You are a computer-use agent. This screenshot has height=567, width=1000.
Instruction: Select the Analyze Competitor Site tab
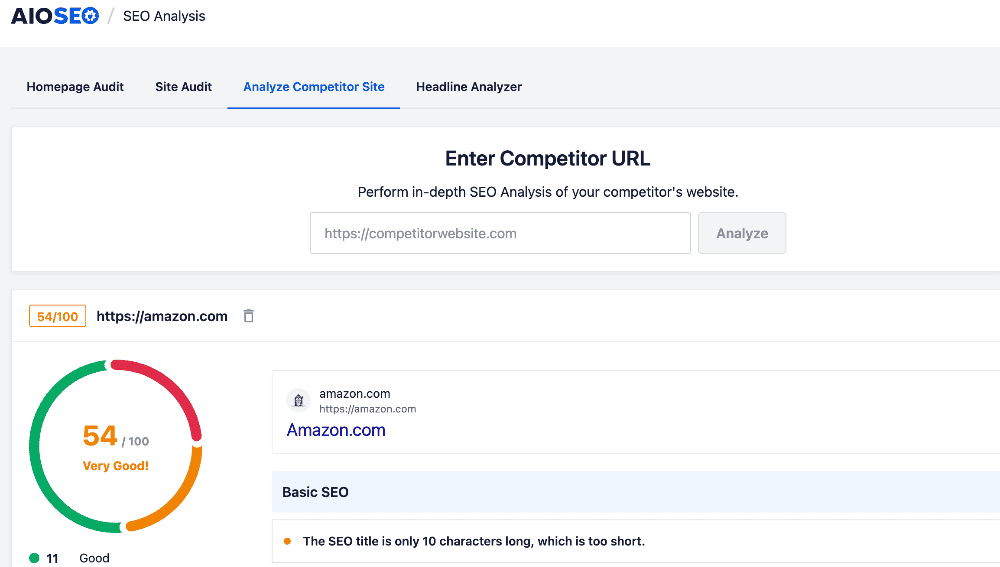(x=314, y=87)
